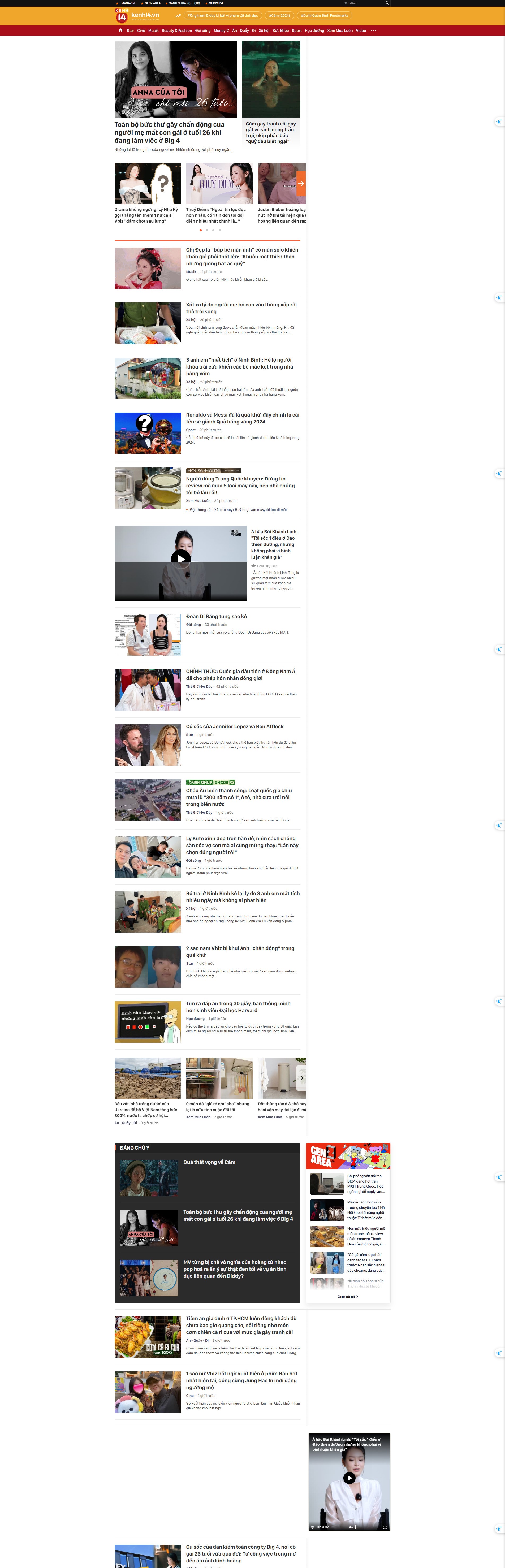Open the canteen Thanh Hoa review item
Screen dimensions: 505x1568
click(x=348, y=1237)
